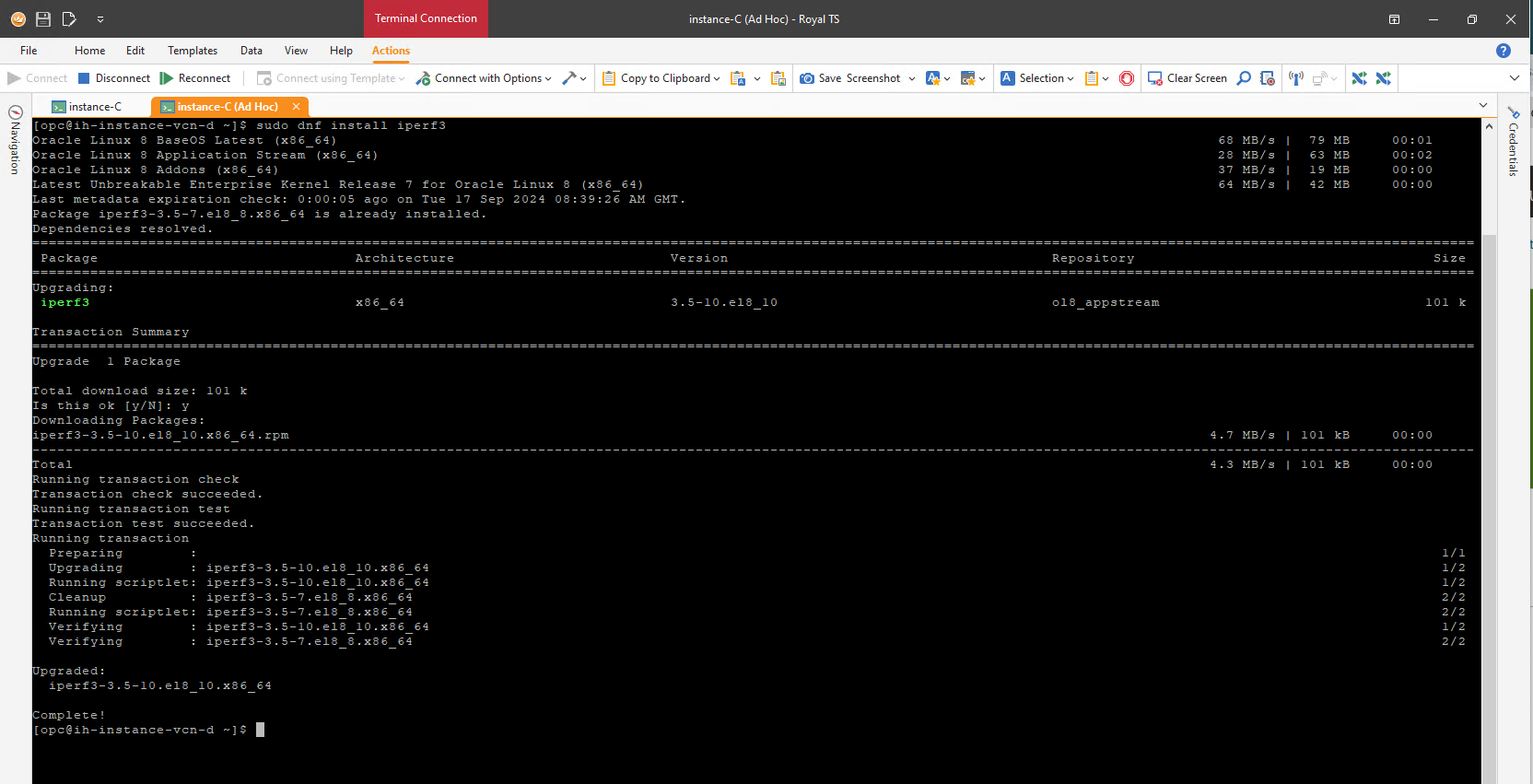The image size is (1533, 784).
Task: Open the Navigation side panel
Action: 15,140
